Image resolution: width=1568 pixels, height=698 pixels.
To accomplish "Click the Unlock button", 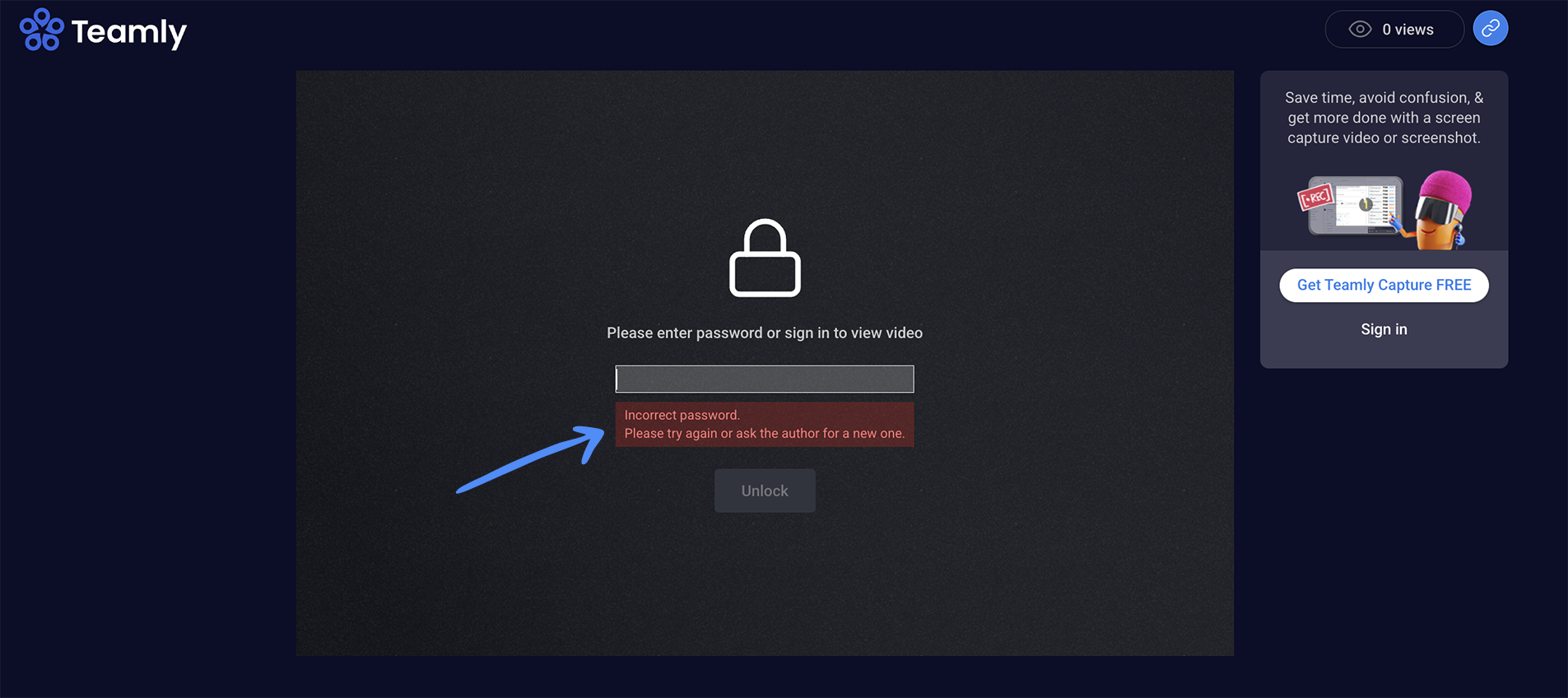I will click(x=765, y=491).
